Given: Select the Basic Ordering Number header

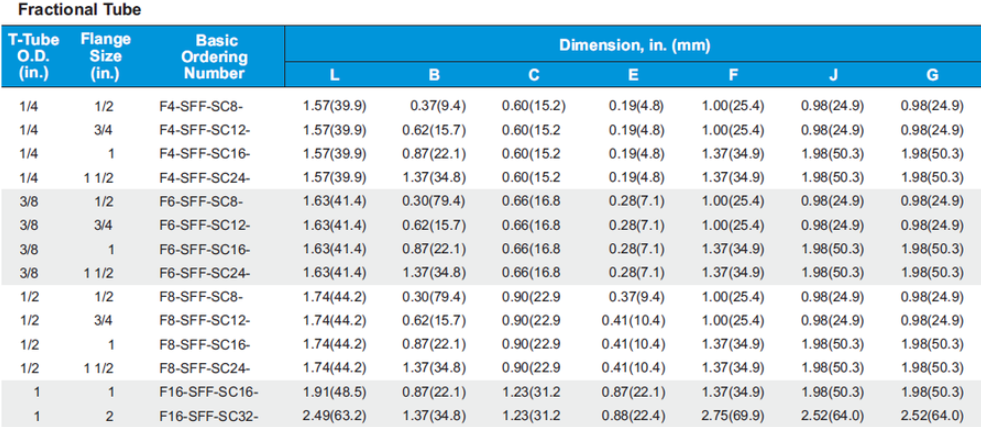Looking at the screenshot, I should pos(215,57).
